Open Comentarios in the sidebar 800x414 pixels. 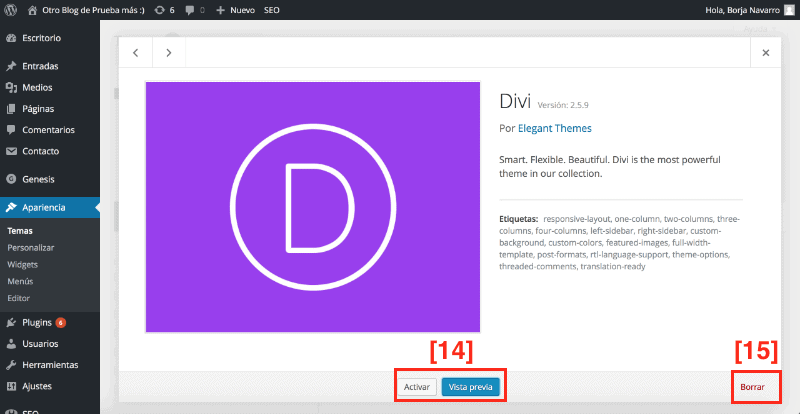coord(50,130)
